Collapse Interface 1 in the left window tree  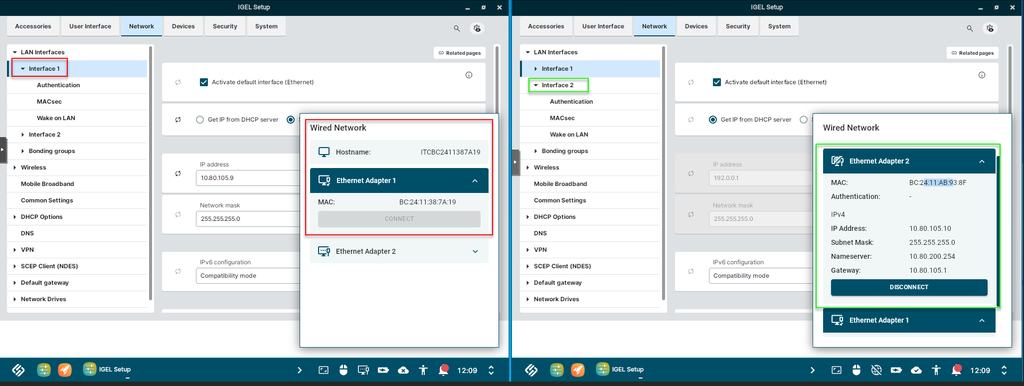click(23, 69)
